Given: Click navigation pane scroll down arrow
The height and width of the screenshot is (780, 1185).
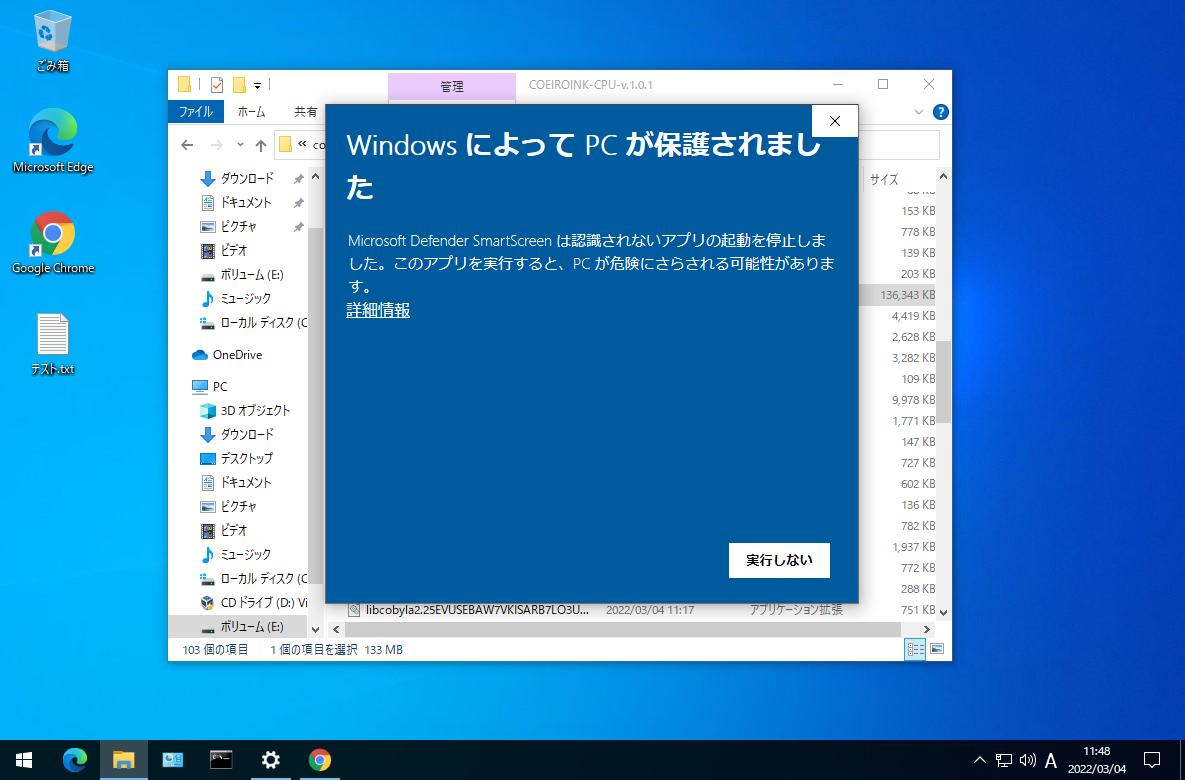Looking at the screenshot, I should tap(315, 628).
